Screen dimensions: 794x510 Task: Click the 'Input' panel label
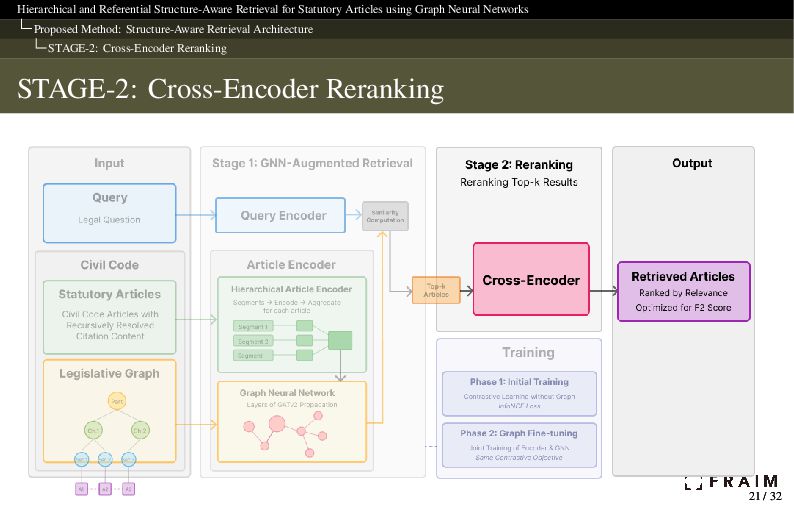(x=109, y=163)
